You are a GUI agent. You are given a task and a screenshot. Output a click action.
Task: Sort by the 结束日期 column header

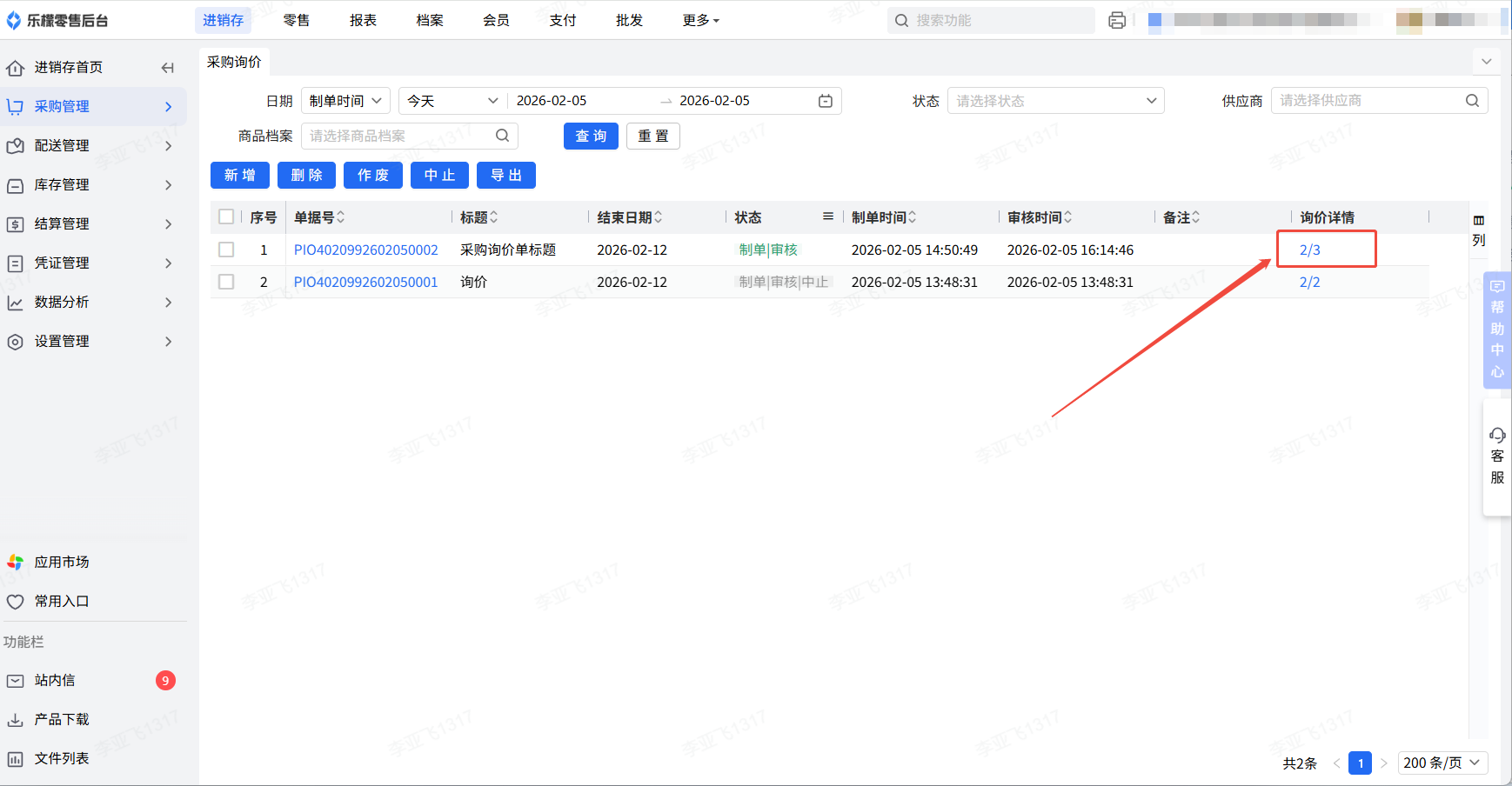coord(630,217)
